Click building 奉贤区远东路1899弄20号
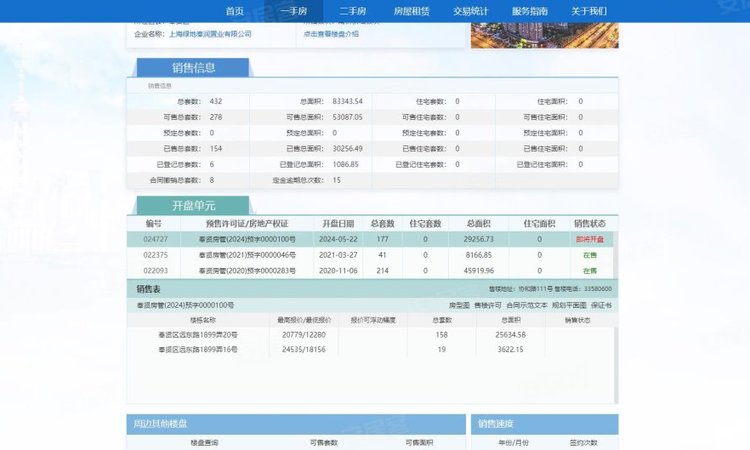 [198, 335]
